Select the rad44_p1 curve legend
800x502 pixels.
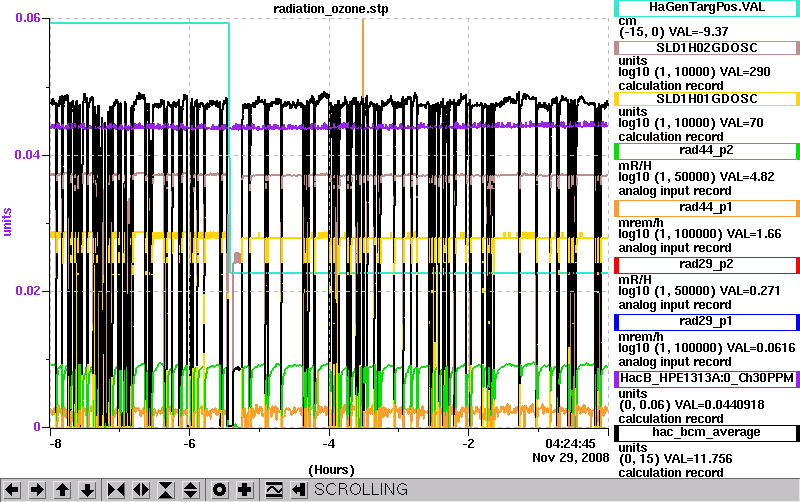[707, 208]
